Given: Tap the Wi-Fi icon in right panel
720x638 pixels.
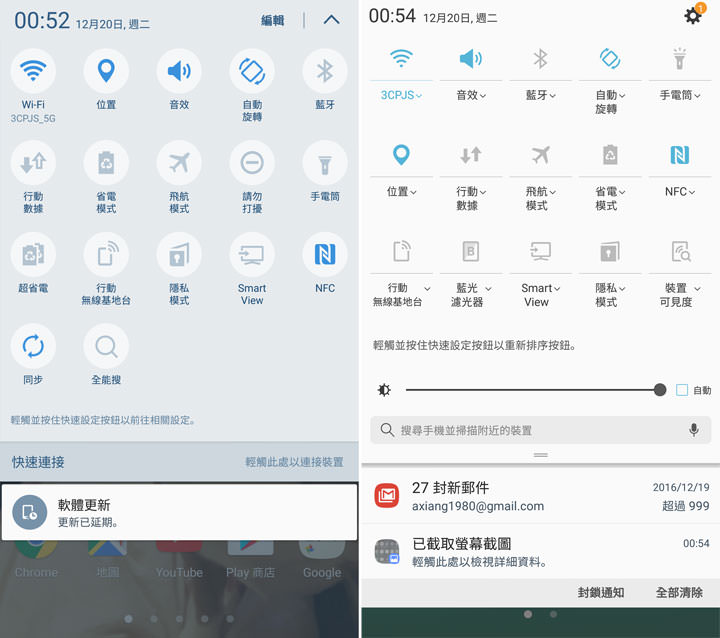Looking at the screenshot, I should [401, 58].
